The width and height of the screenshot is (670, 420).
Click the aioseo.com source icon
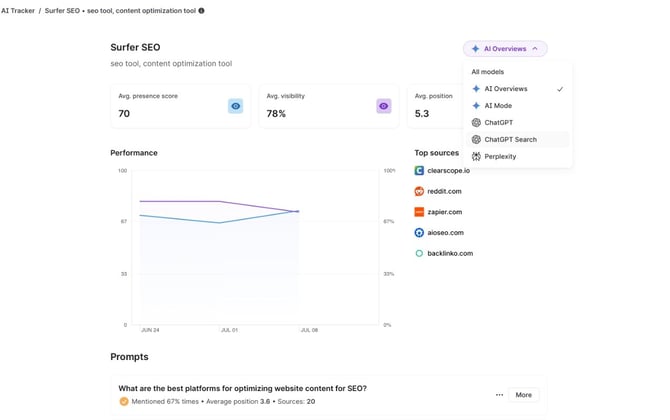pos(420,232)
